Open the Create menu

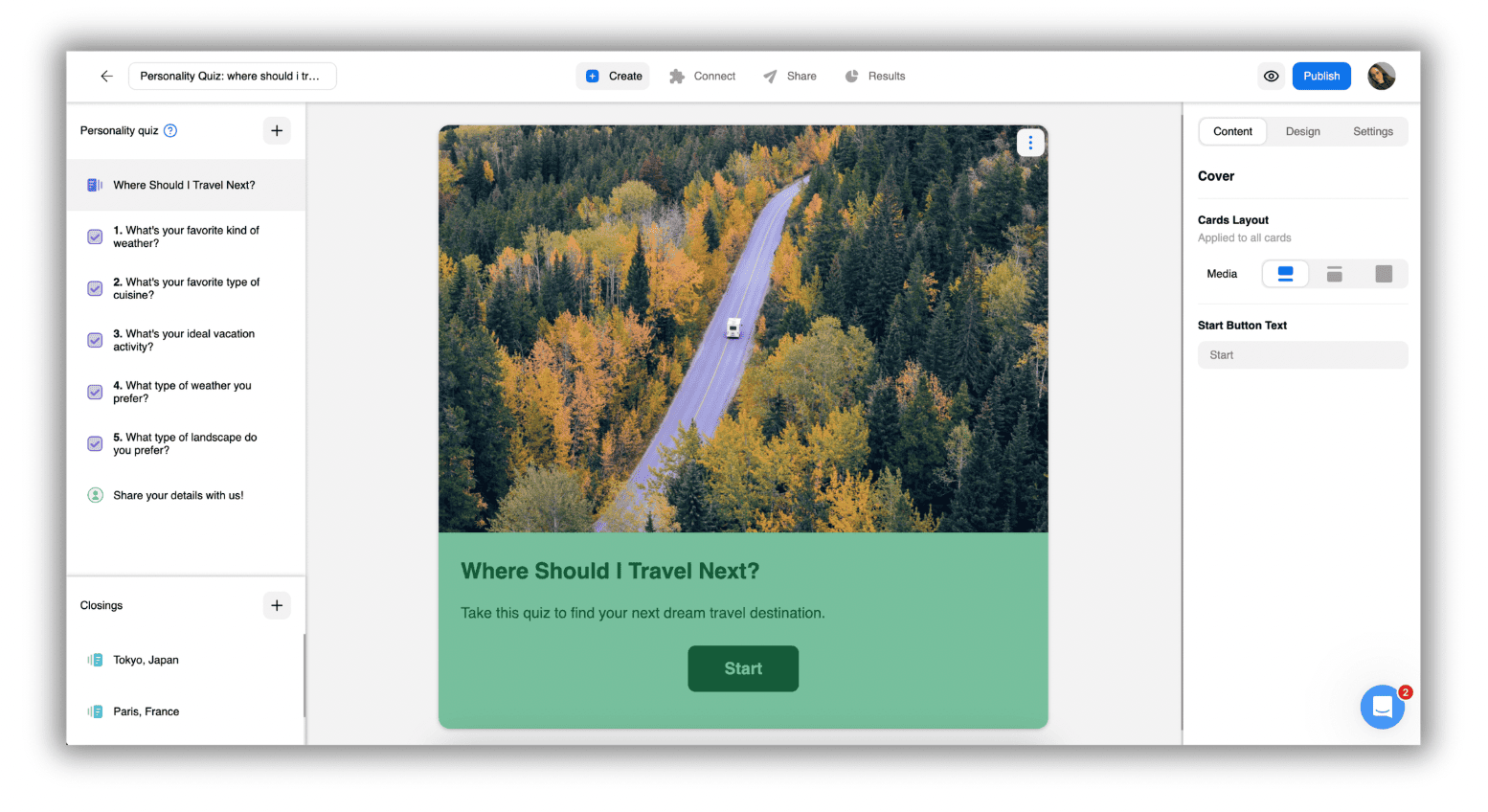[613, 76]
